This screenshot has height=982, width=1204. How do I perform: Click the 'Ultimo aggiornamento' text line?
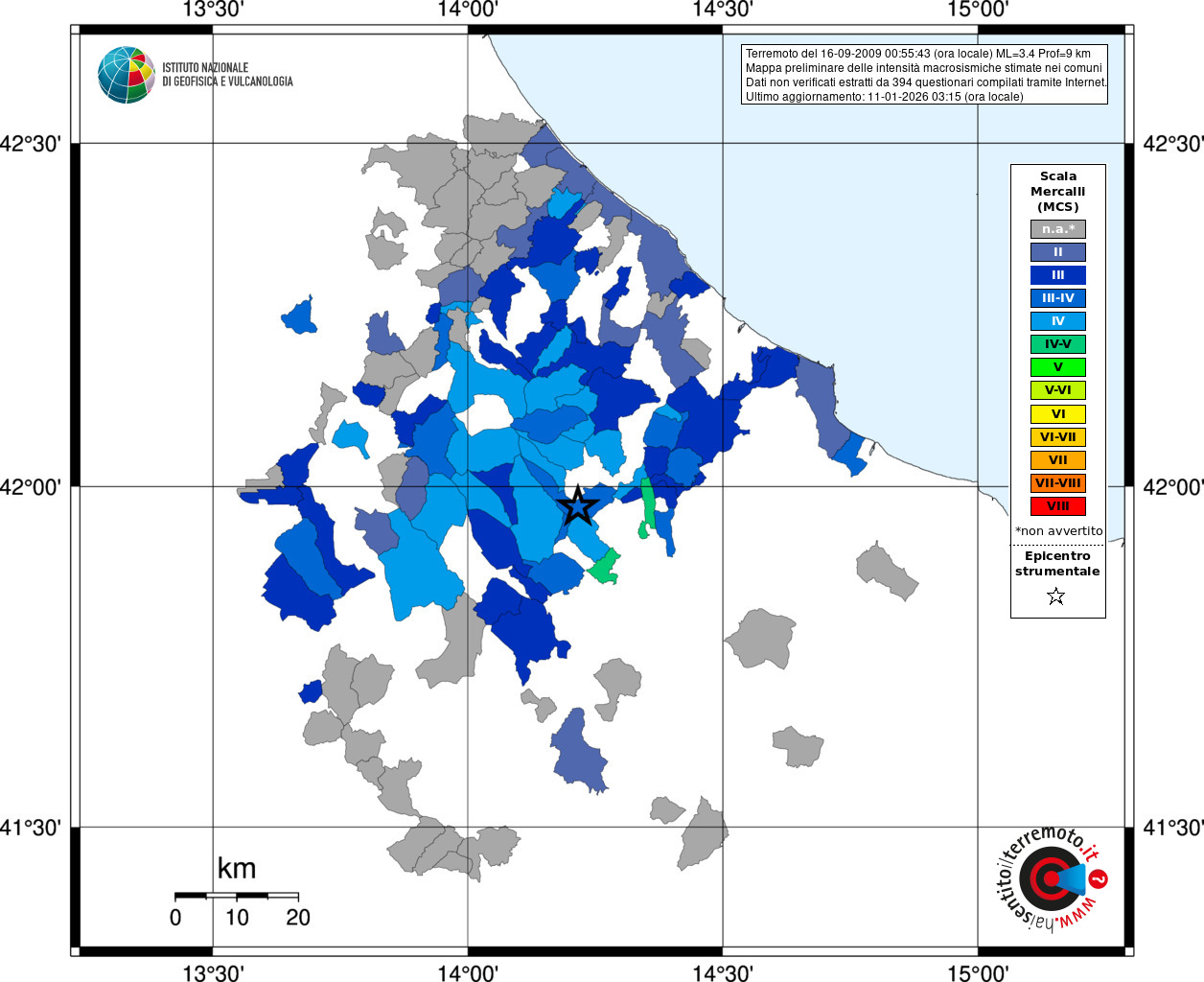[x=884, y=97]
